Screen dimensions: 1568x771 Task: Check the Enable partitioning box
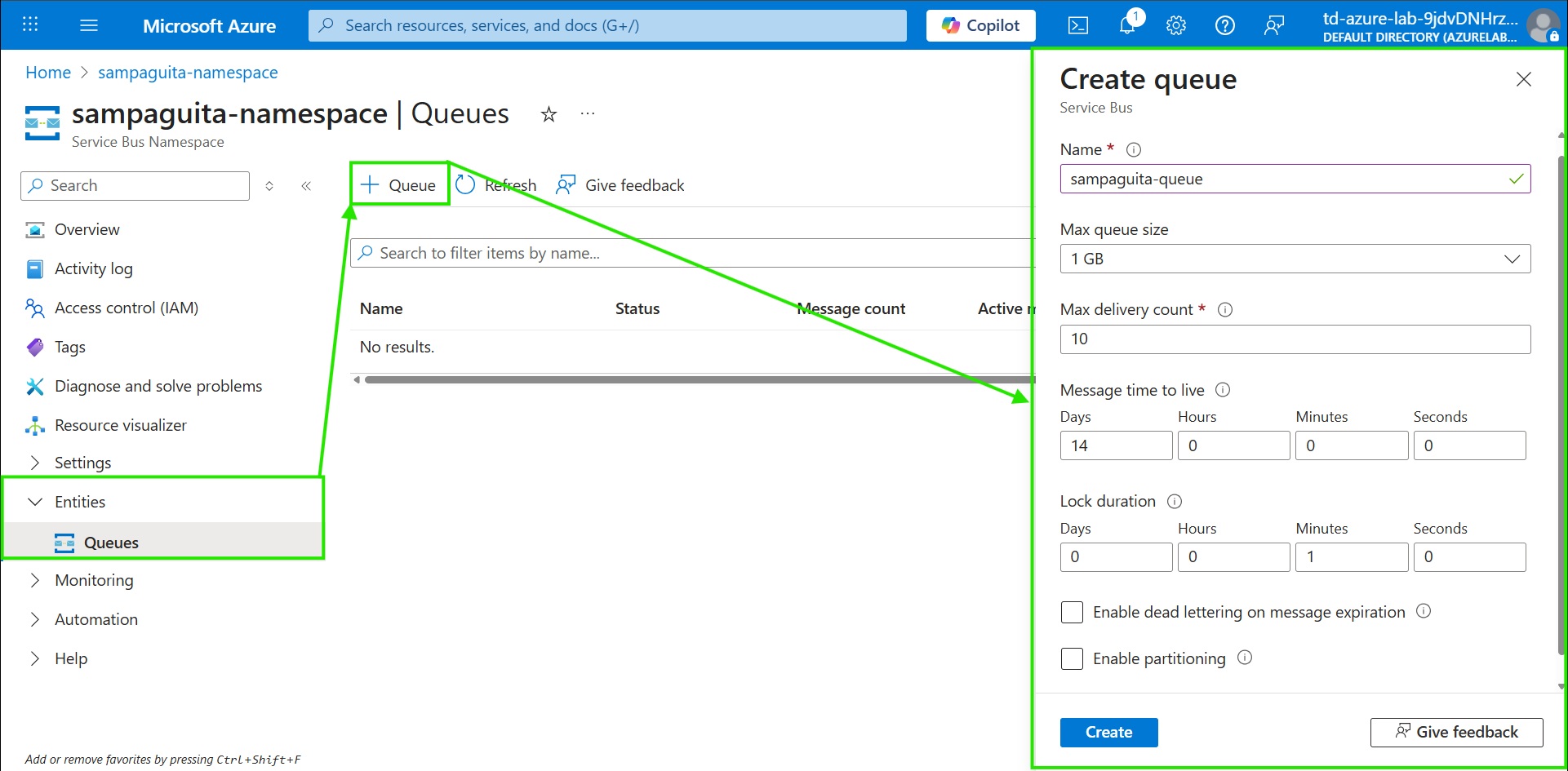click(x=1072, y=658)
